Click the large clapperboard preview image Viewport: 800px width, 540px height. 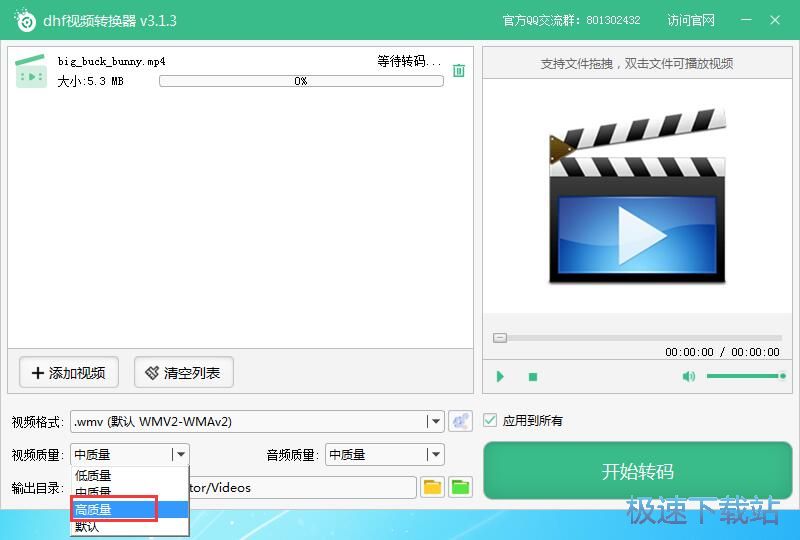[638, 195]
